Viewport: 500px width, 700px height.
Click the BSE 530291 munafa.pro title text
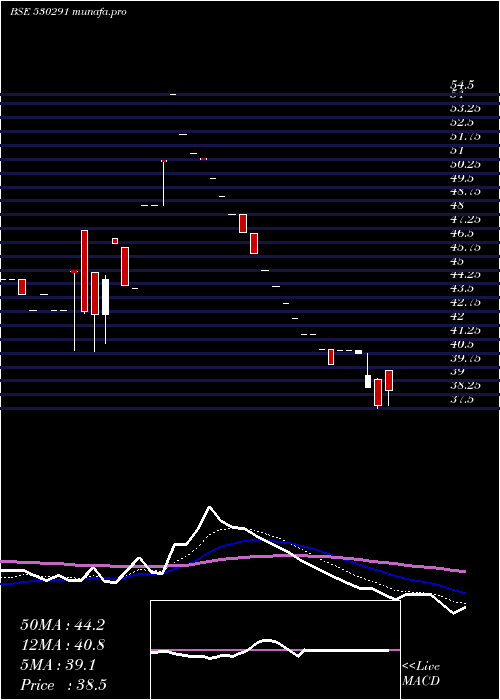click(68, 12)
